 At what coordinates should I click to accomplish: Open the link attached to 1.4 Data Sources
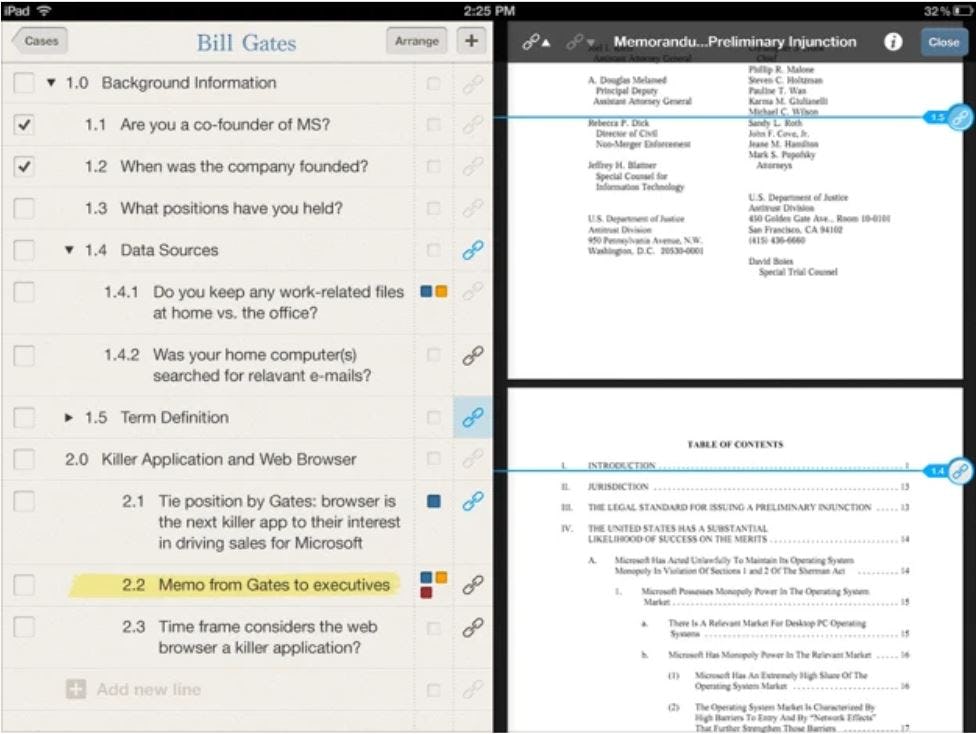tap(473, 250)
